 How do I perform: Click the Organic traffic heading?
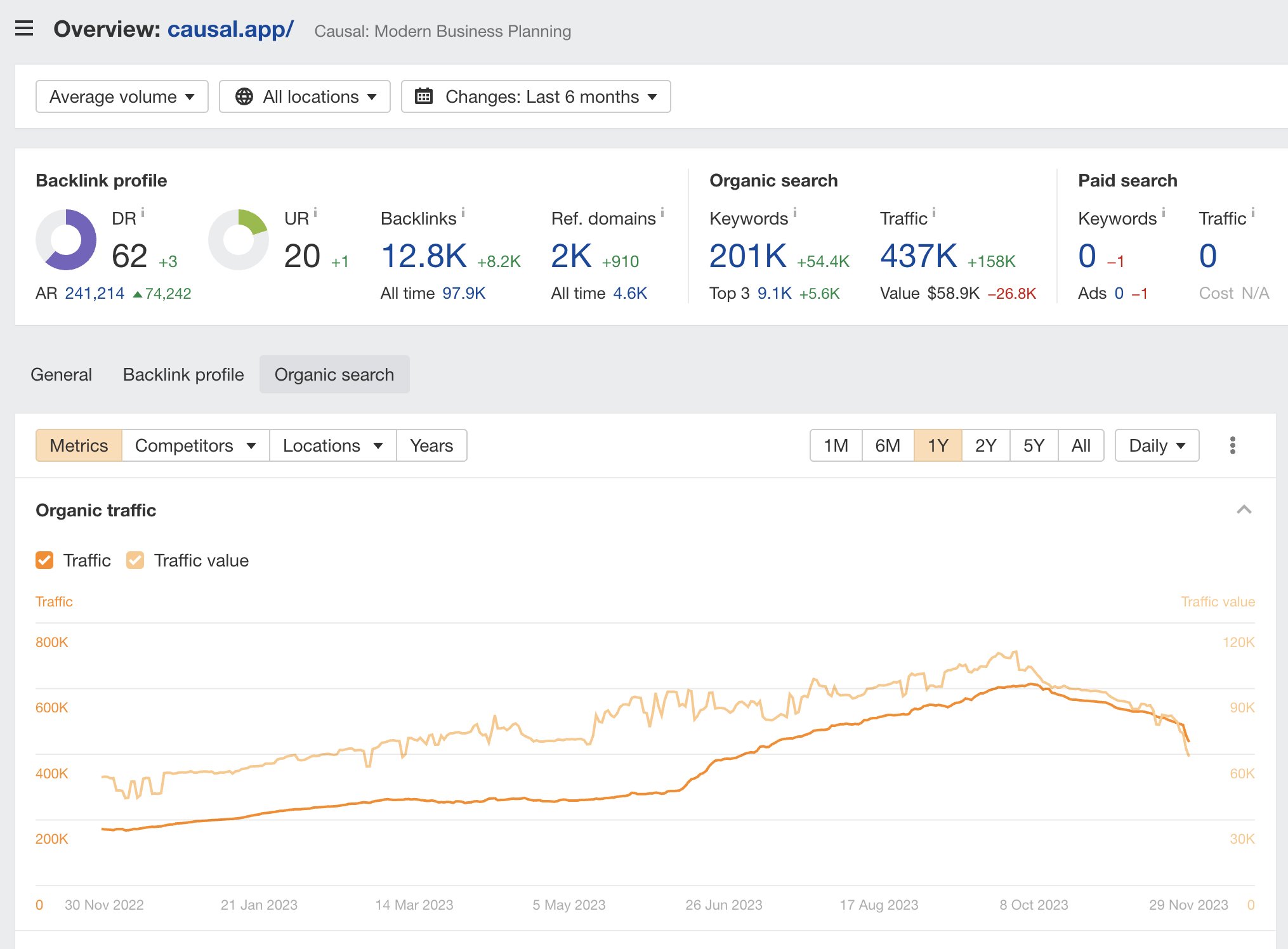pos(96,510)
